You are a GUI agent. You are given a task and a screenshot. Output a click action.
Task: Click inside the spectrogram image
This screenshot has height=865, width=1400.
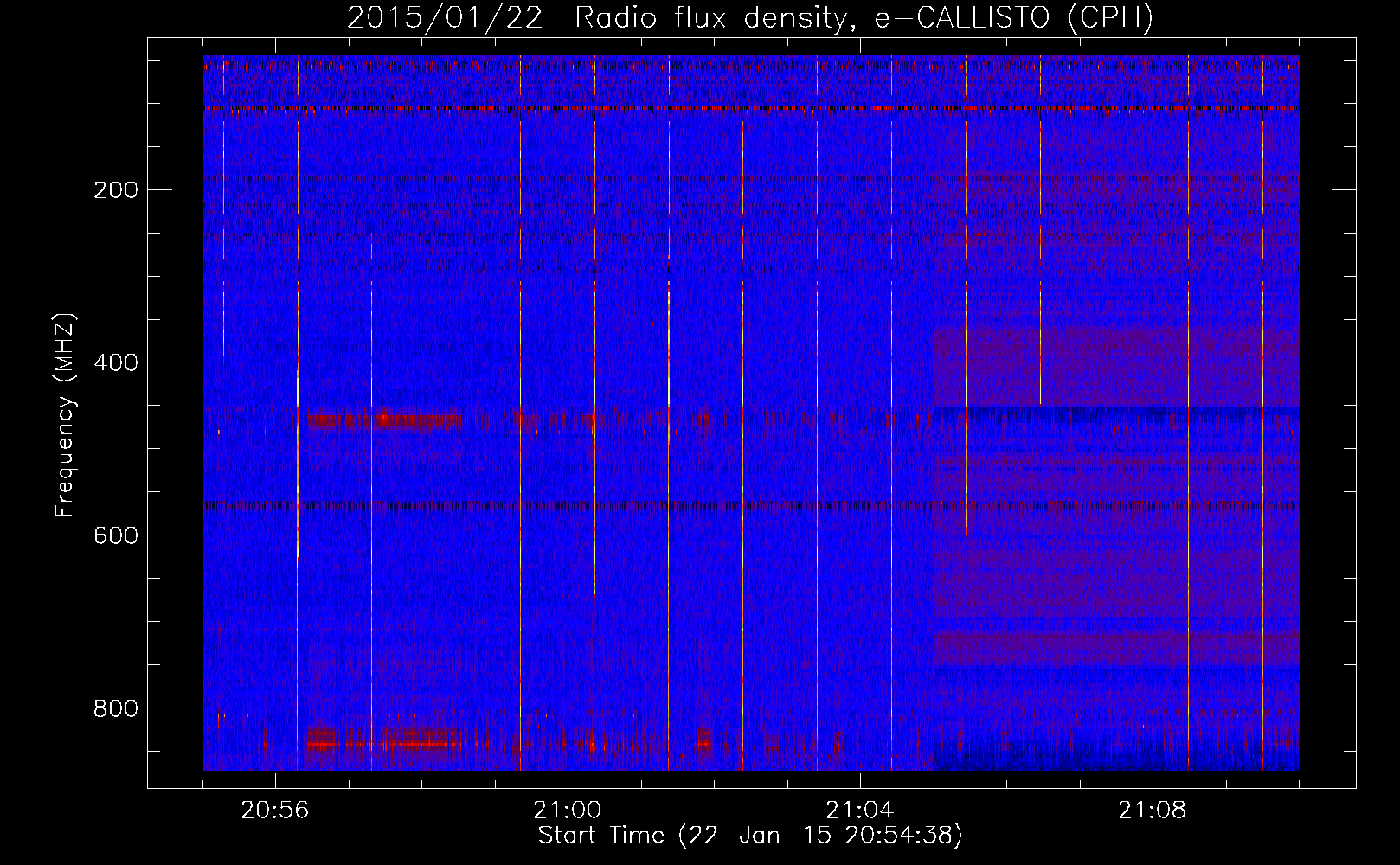[751, 413]
